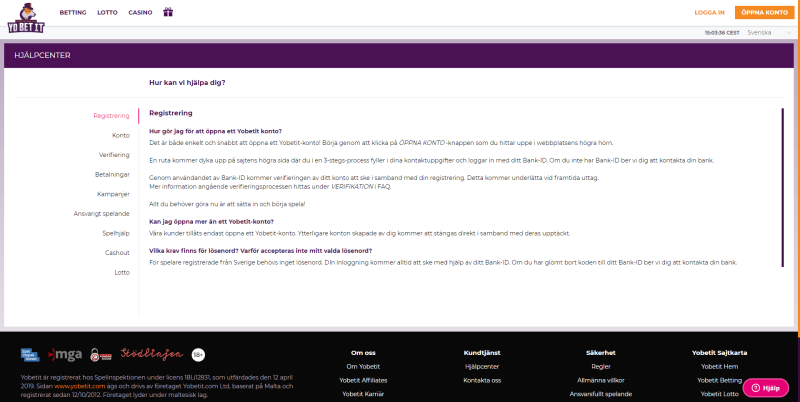Screen dimensions: 800x402
Task: Click the Logga In link
Action: point(709,13)
